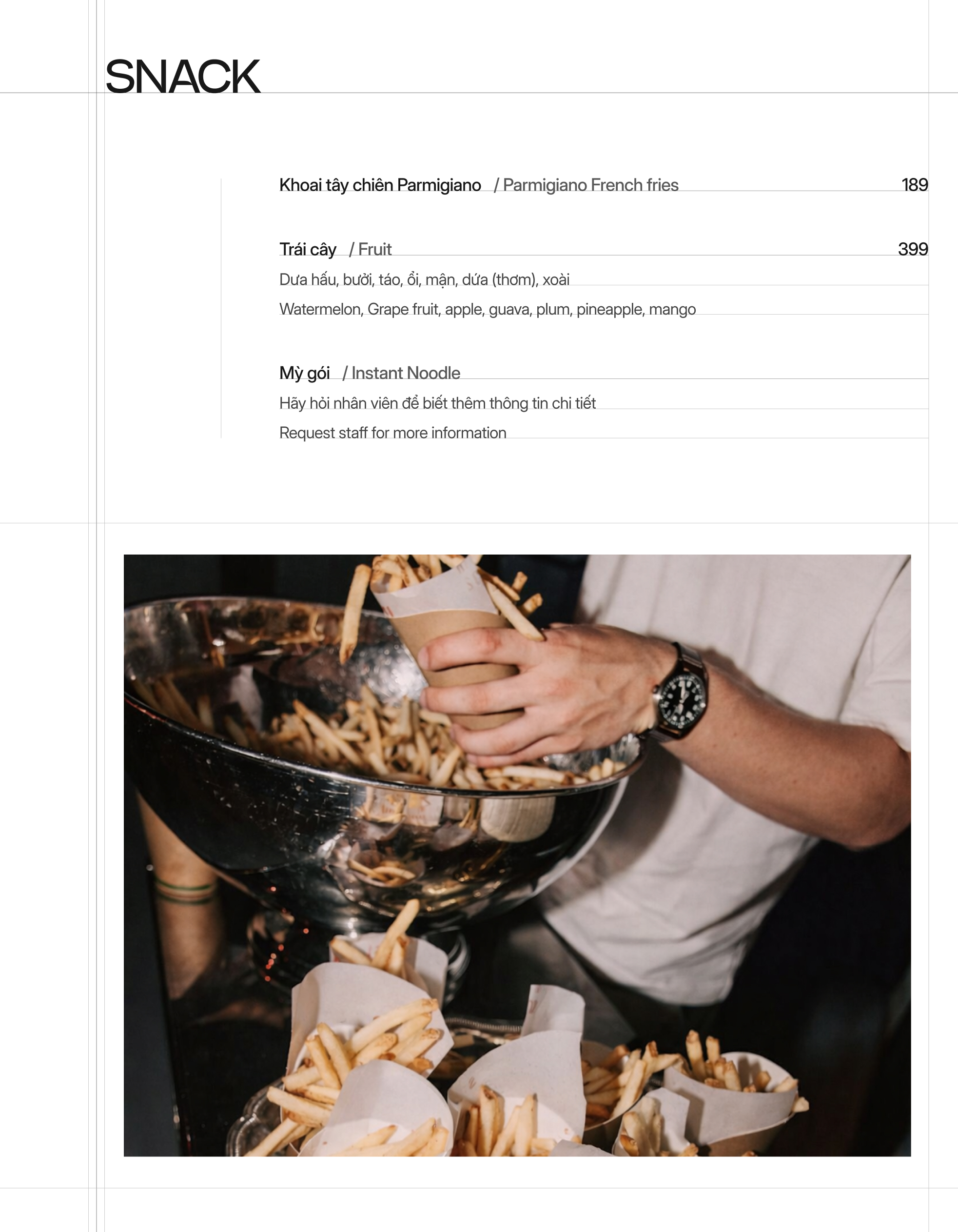Click the Hãy hỏi nhân viên text
This screenshot has height=1232, width=958.
pyautogui.click(x=437, y=403)
